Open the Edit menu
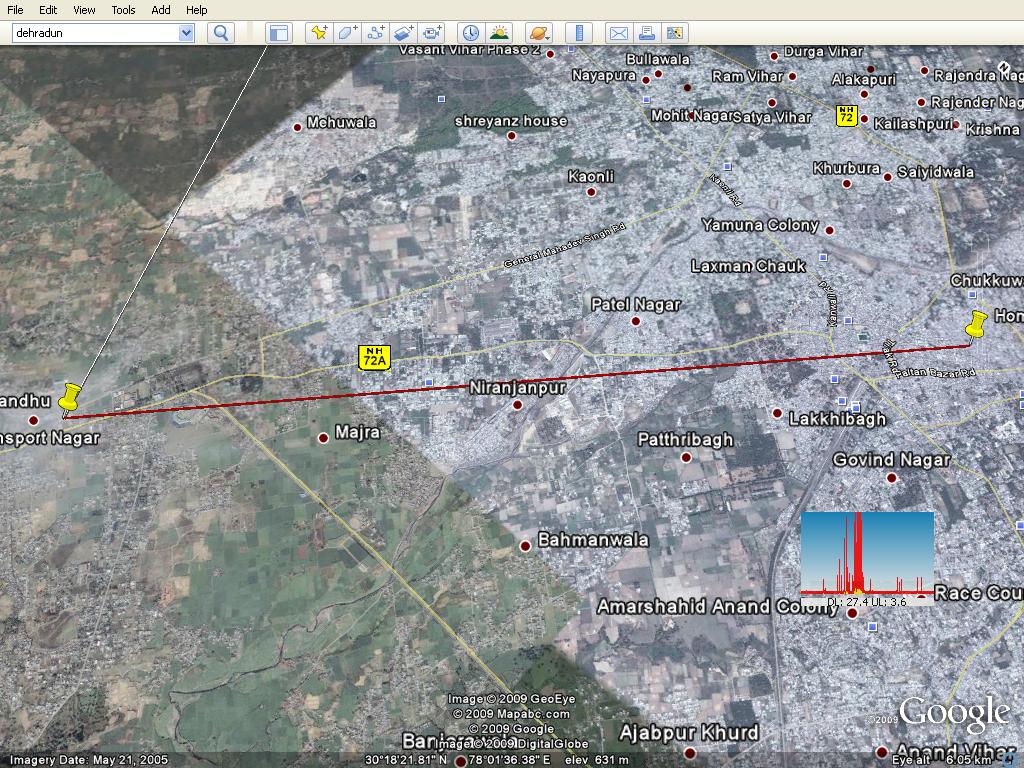The image size is (1024, 768). tap(48, 10)
